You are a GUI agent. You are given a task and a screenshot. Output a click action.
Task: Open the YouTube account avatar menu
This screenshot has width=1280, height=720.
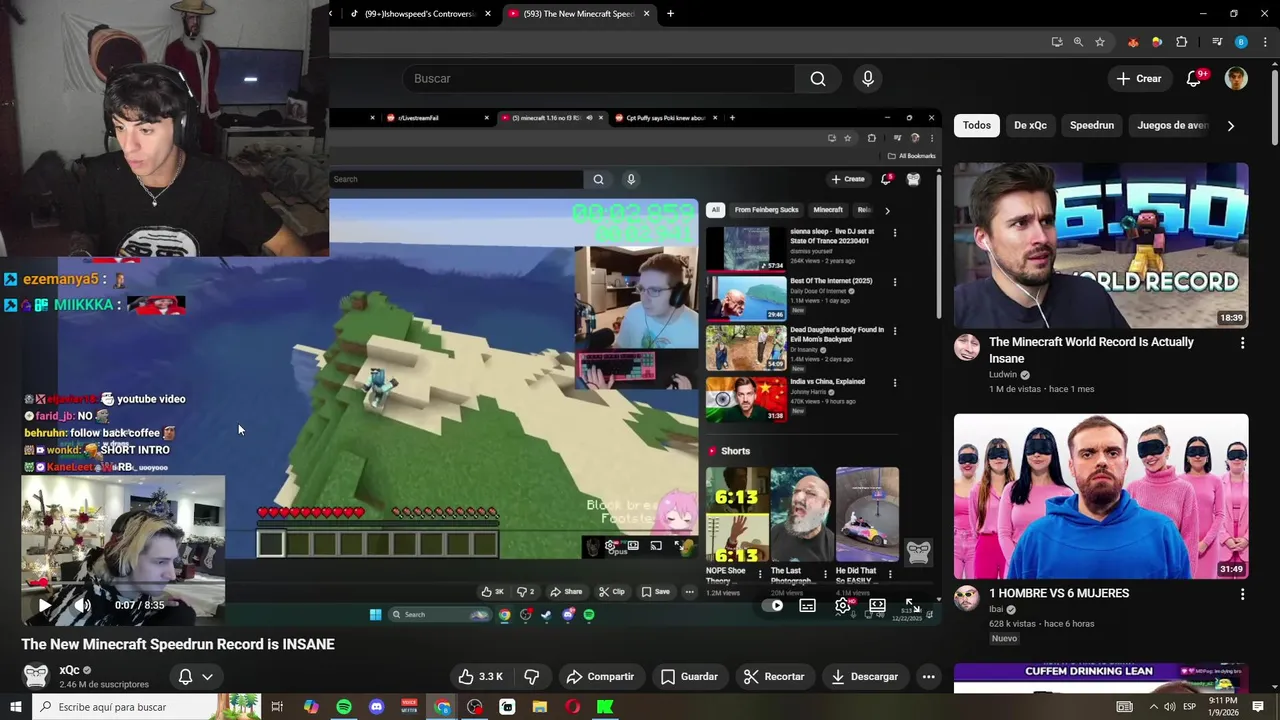pyautogui.click(x=1237, y=79)
